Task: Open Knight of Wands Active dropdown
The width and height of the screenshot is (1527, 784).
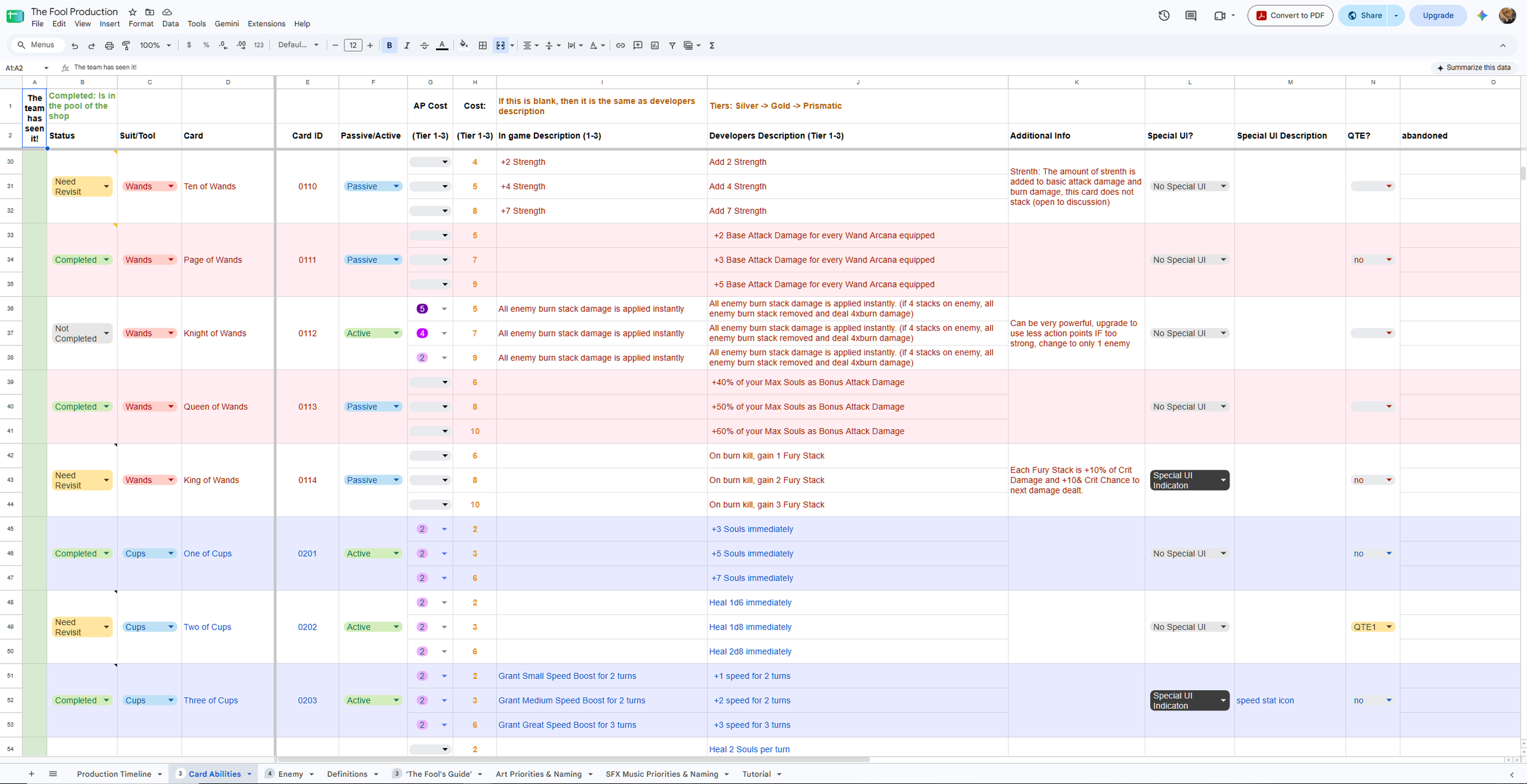Action: pyautogui.click(x=373, y=333)
